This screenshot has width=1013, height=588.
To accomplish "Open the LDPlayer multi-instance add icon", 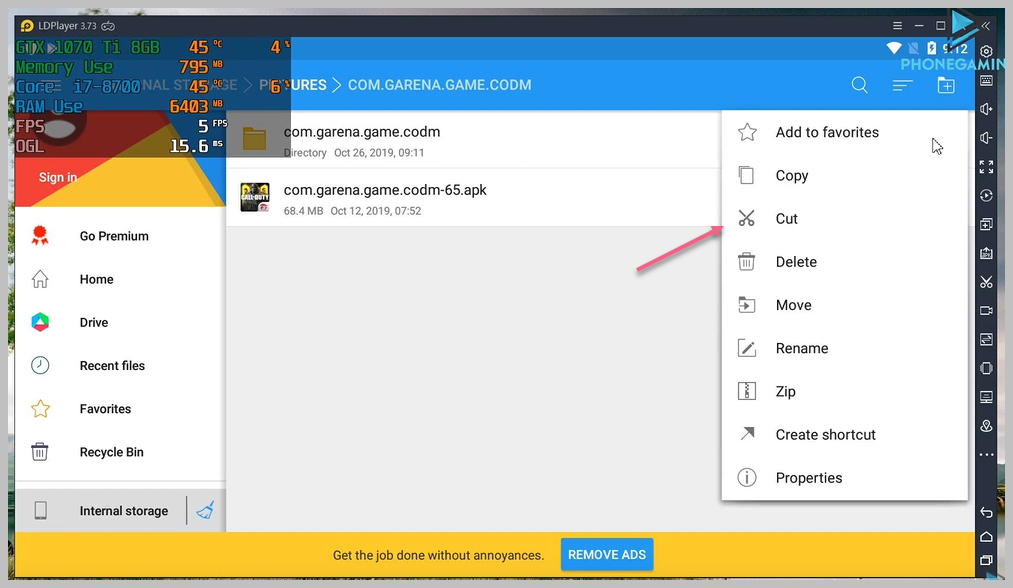I will (x=986, y=224).
